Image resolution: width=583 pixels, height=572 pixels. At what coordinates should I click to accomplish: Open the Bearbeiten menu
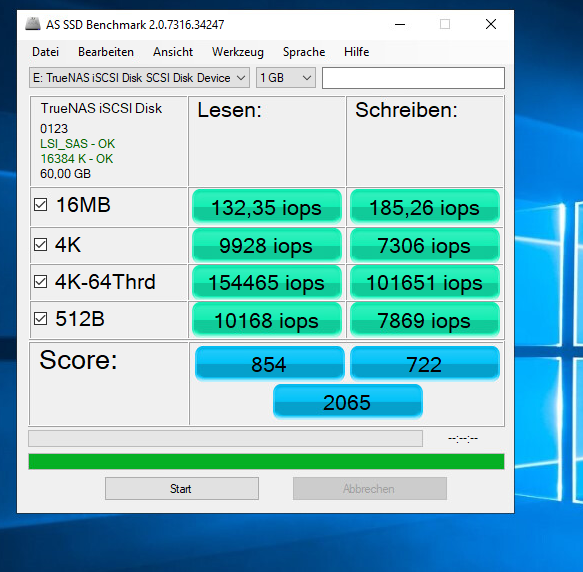106,52
